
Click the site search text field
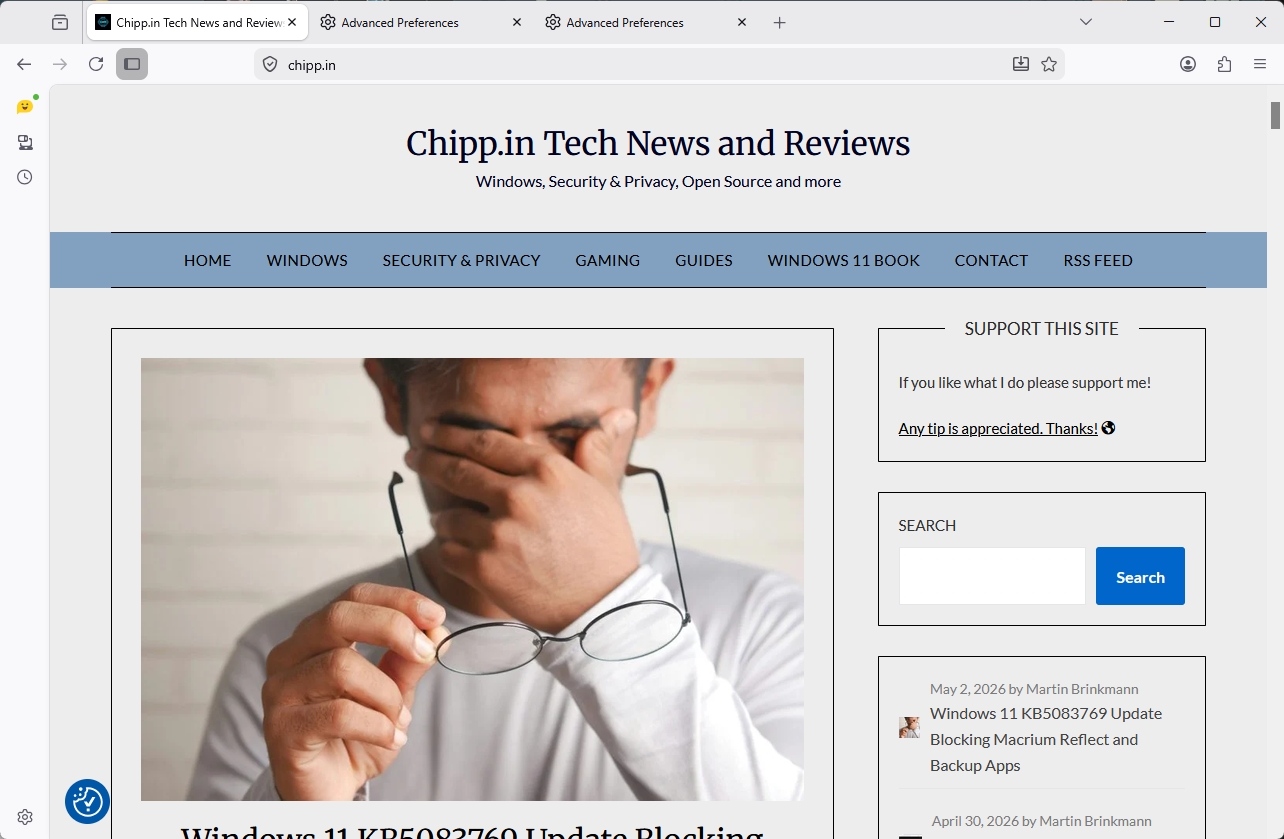point(992,576)
